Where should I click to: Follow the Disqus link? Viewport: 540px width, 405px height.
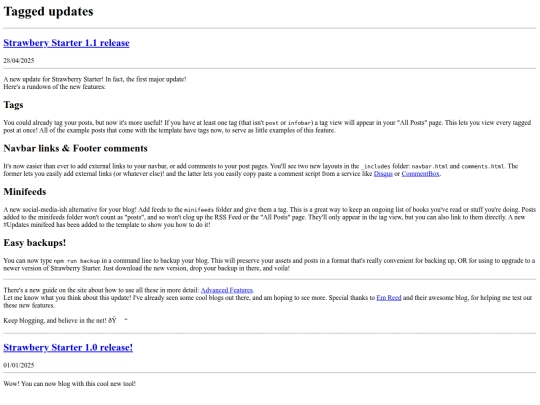(383, 174)
